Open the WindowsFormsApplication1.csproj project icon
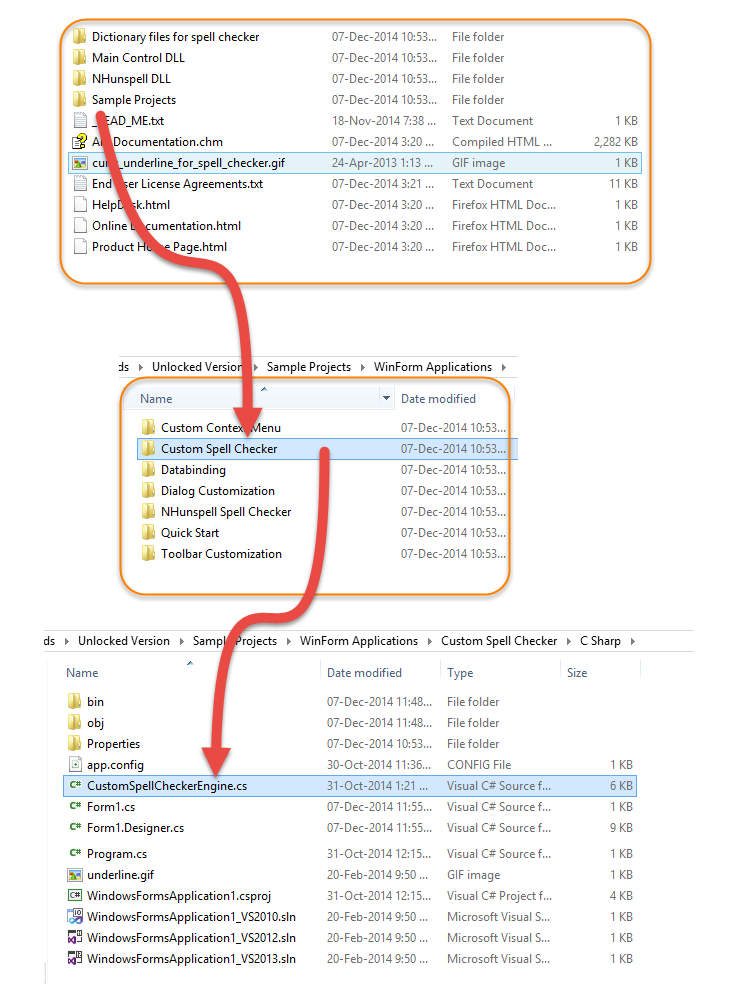 75,896
